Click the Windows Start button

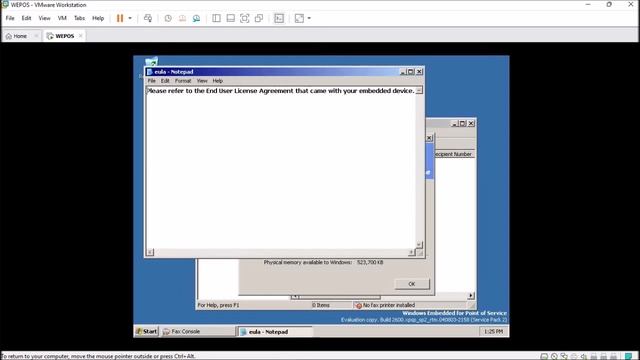tap(147, 331)
